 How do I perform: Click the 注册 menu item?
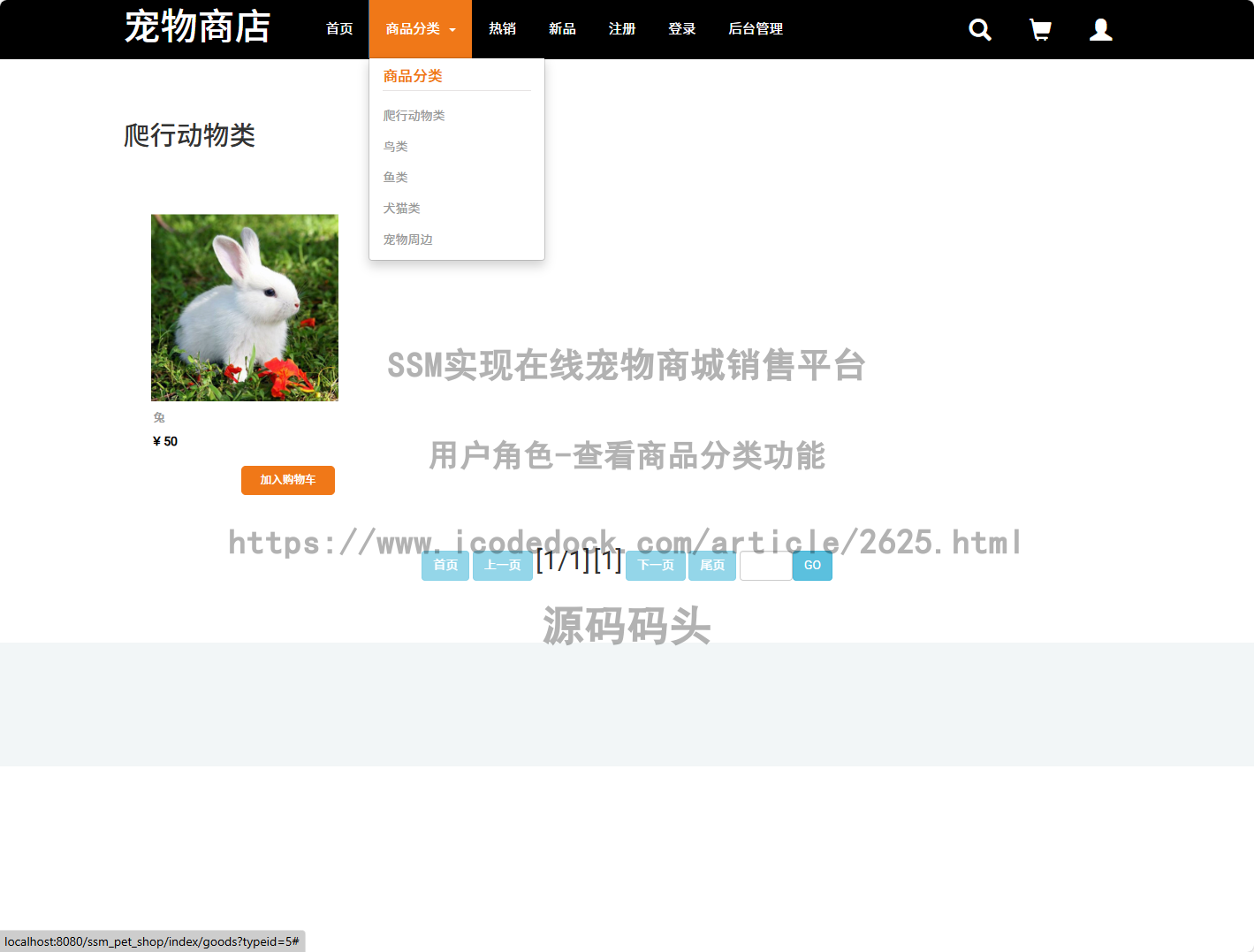click(621, 28)
